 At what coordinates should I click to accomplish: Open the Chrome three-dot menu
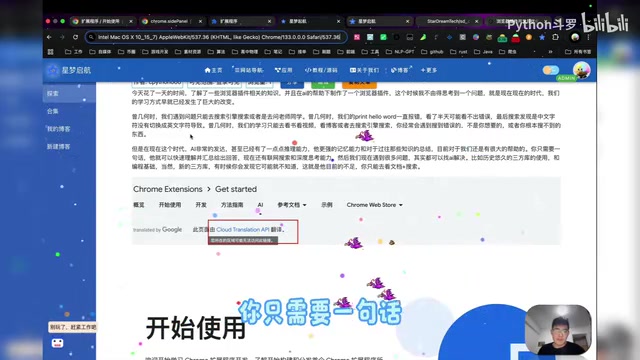[x=588, y=37]
